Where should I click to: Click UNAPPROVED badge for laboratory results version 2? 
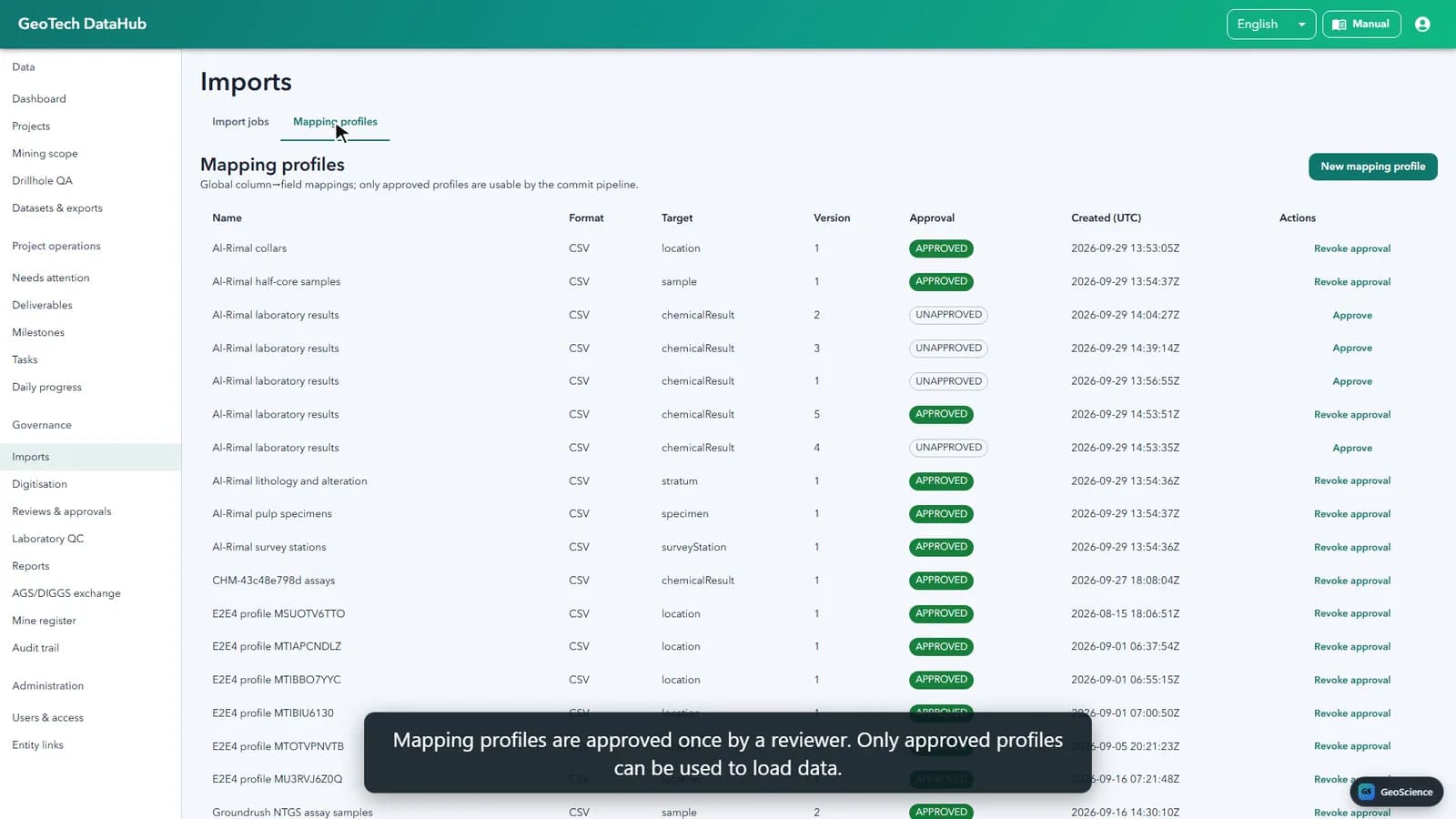tap(948, 315)
